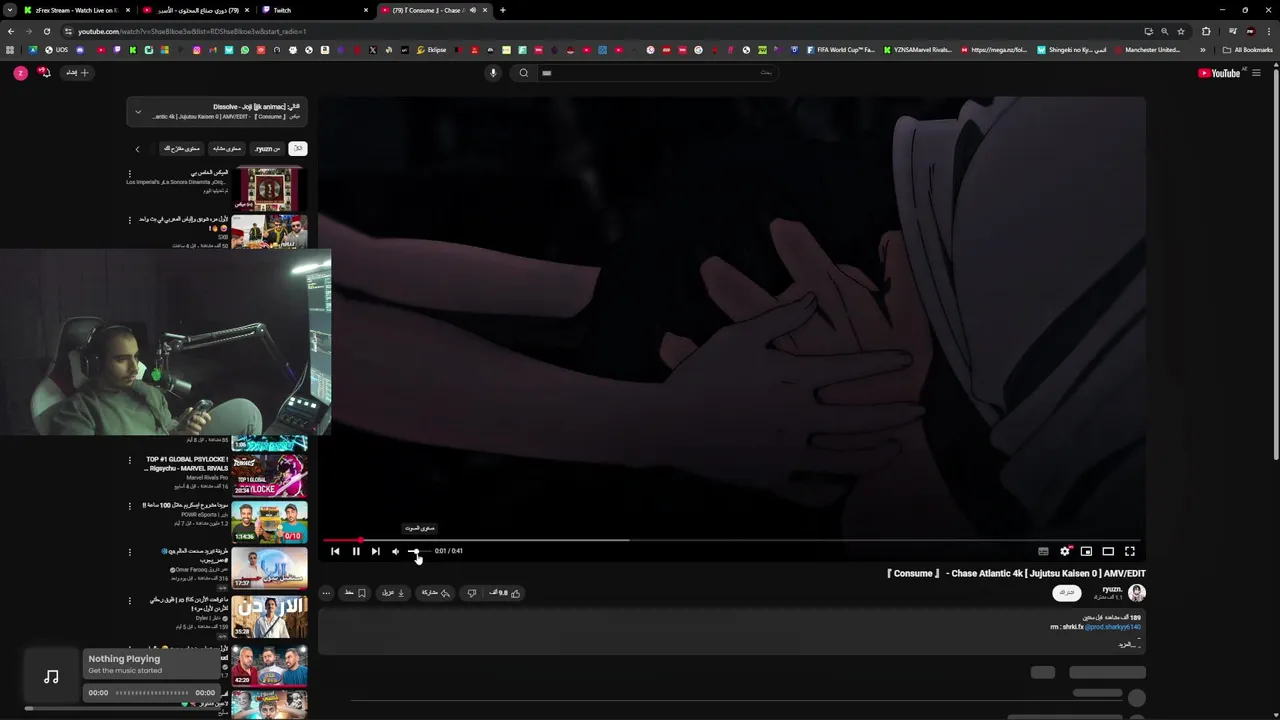This screenshot has height=720, width=1280.
Task: Go back in browser
Action: click(x=11, y=31)
